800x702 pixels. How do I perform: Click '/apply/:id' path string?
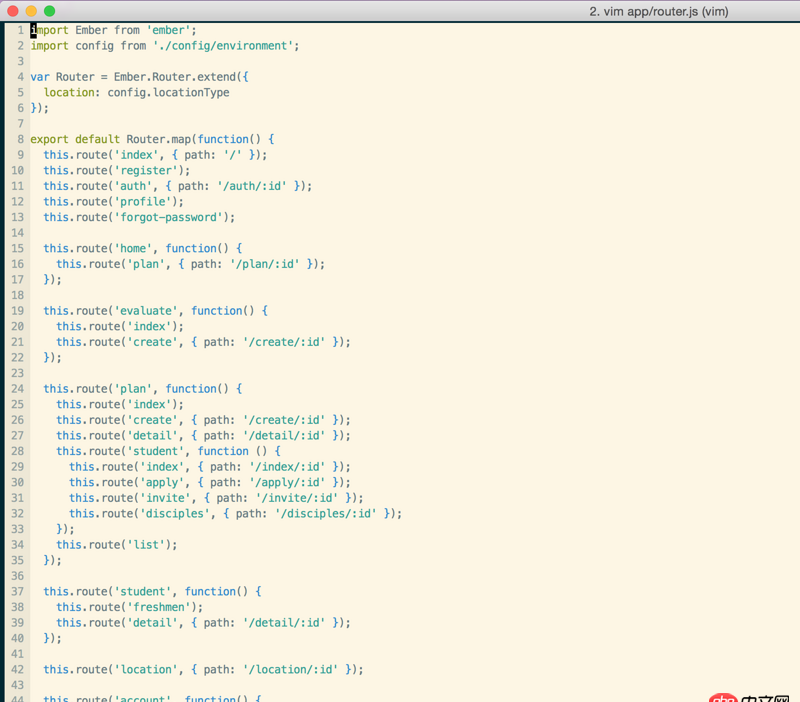click(x=287, y=483)
